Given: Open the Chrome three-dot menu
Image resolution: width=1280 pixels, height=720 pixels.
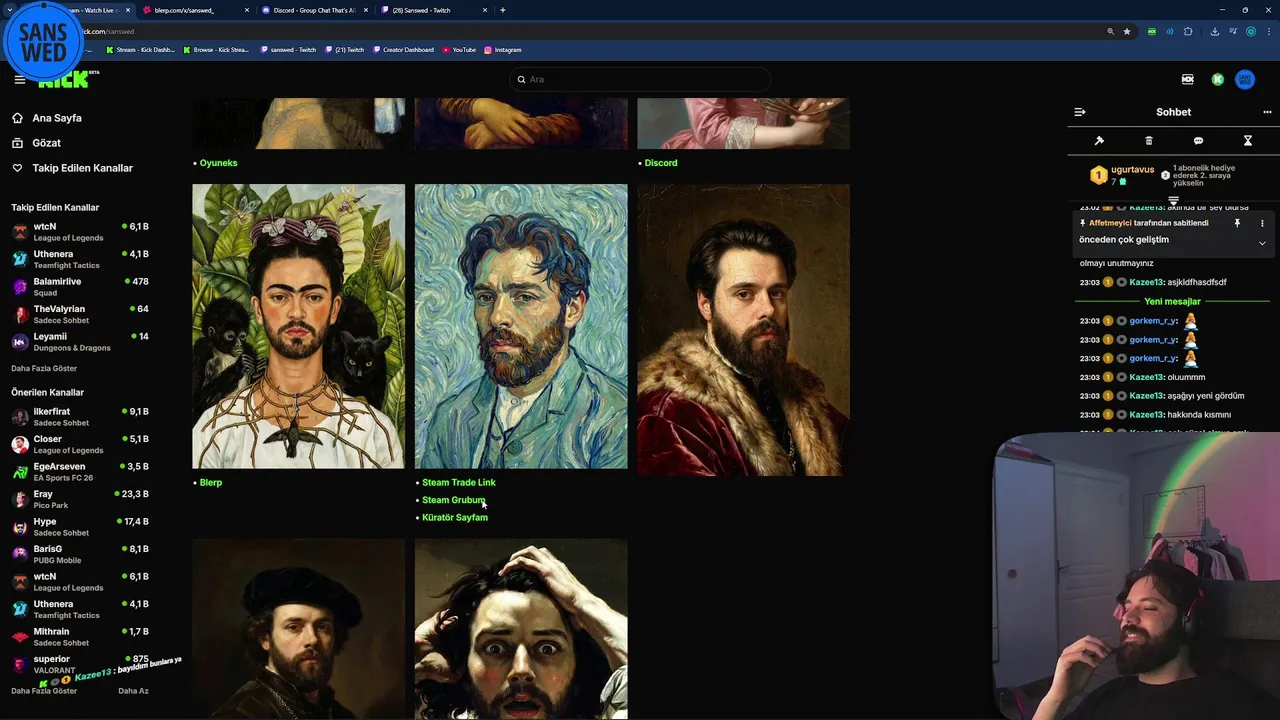Looking at the screenshot, I should [1268, 31].
